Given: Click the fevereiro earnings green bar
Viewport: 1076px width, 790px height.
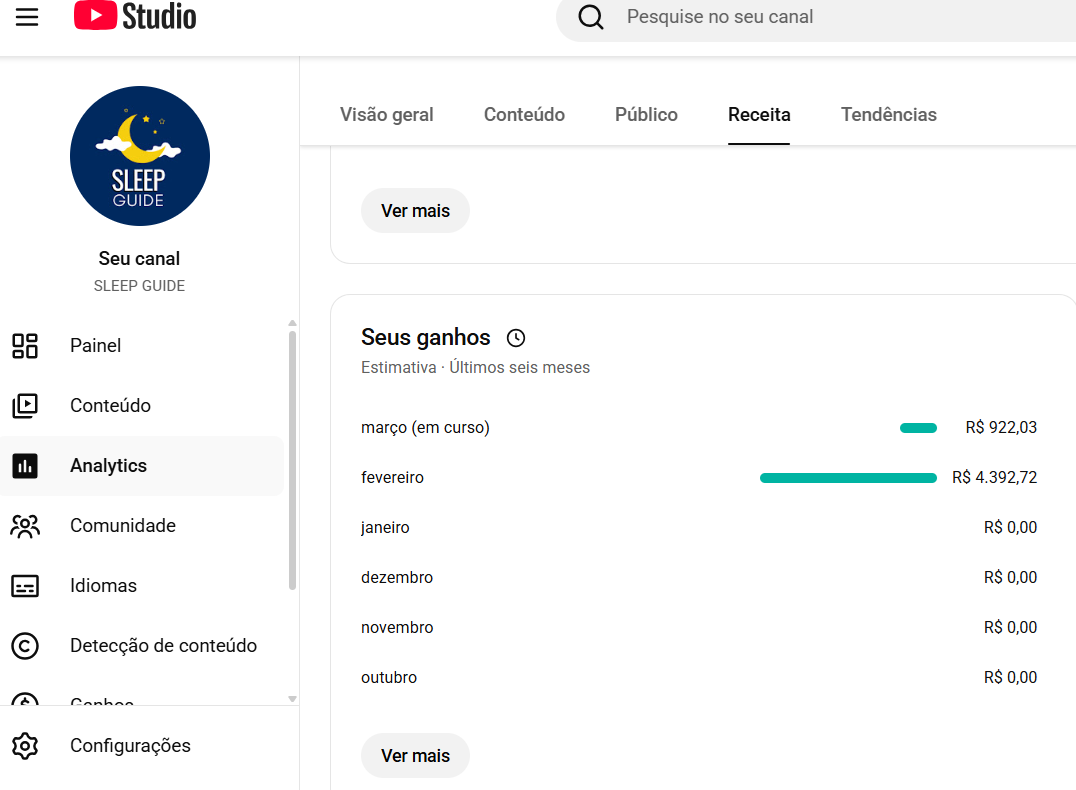Looking at the screenshot, I should coord(848,478).
